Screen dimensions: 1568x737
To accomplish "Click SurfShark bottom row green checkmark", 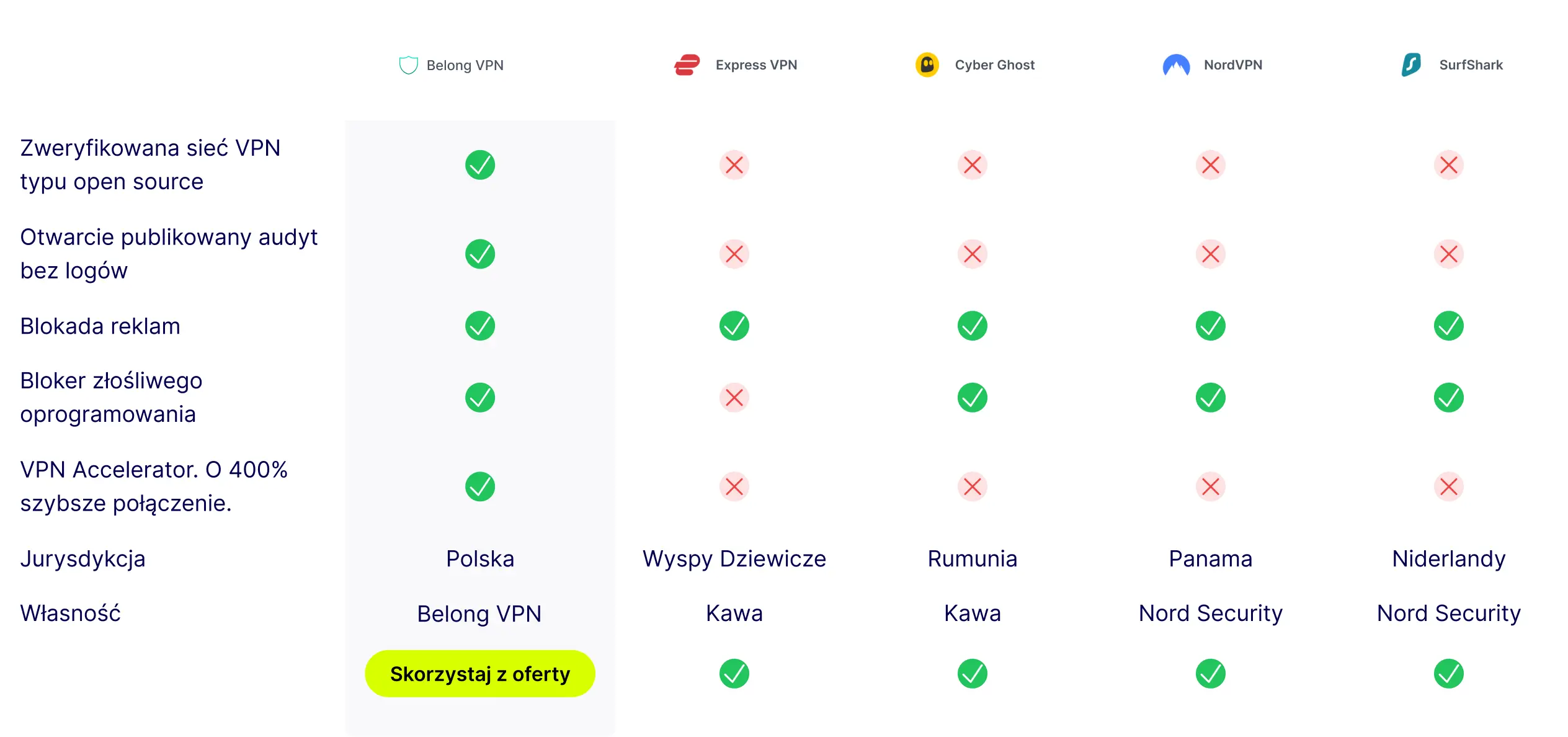I will 1449,674.
